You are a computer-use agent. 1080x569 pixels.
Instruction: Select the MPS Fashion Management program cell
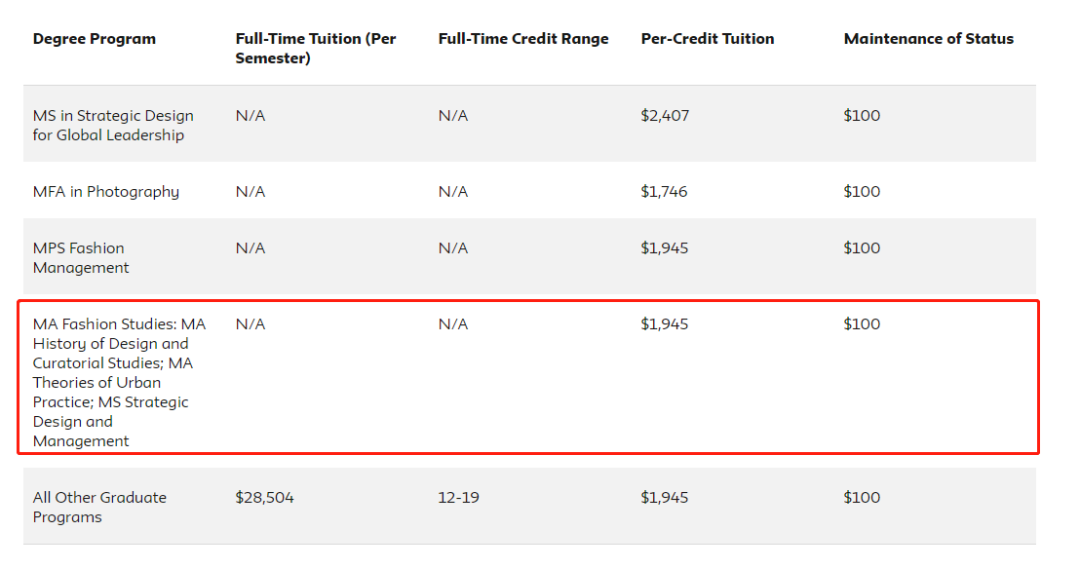[81, 258]
